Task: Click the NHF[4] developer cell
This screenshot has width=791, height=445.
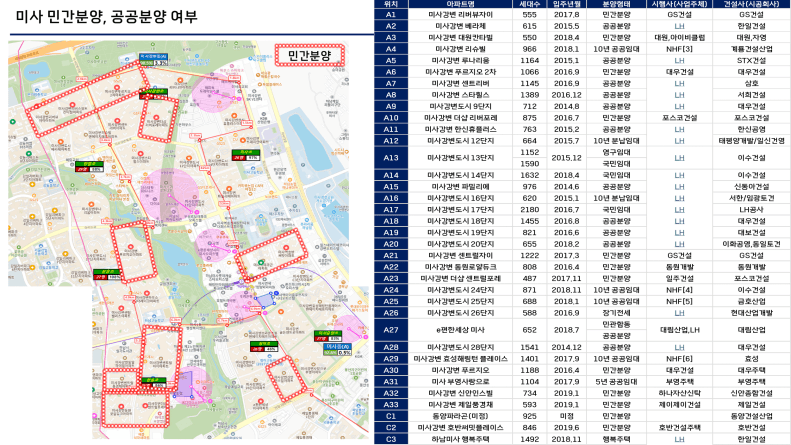Action: tap(679, 290)
